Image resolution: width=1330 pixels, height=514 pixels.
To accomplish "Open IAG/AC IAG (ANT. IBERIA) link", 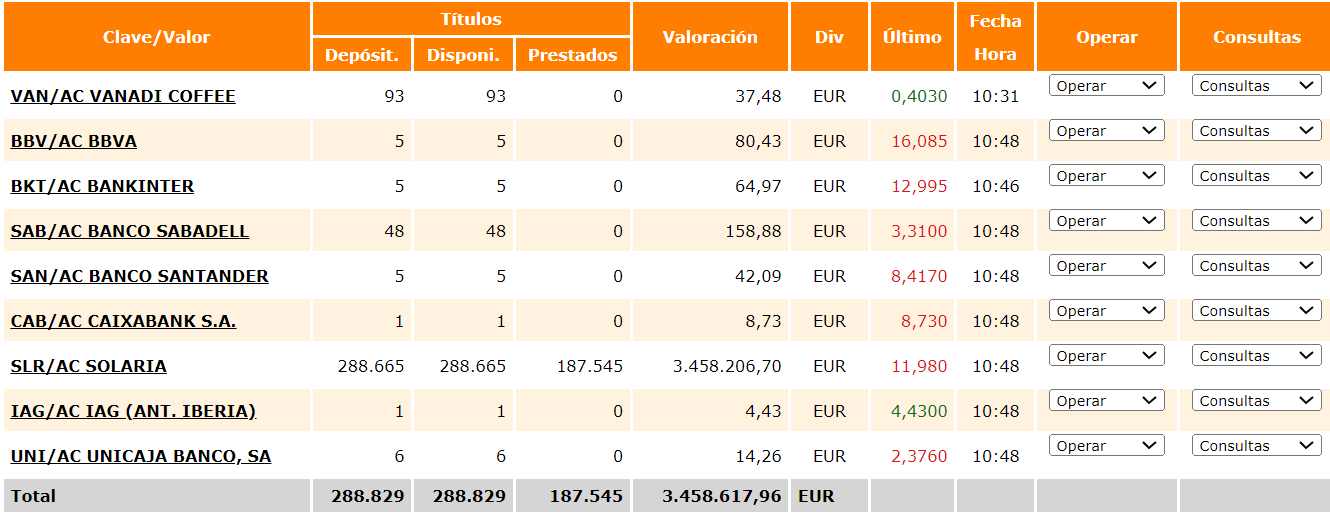I will pos(133,411).
